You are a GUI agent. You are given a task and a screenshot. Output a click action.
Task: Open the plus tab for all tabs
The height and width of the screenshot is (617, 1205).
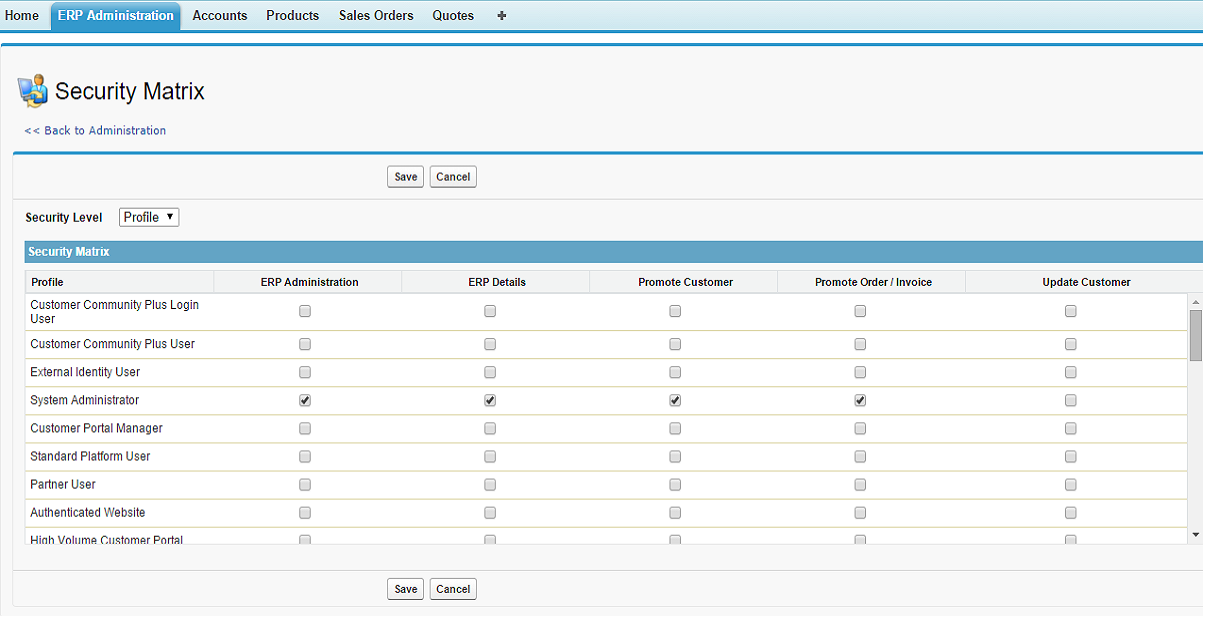coord(501,16)
